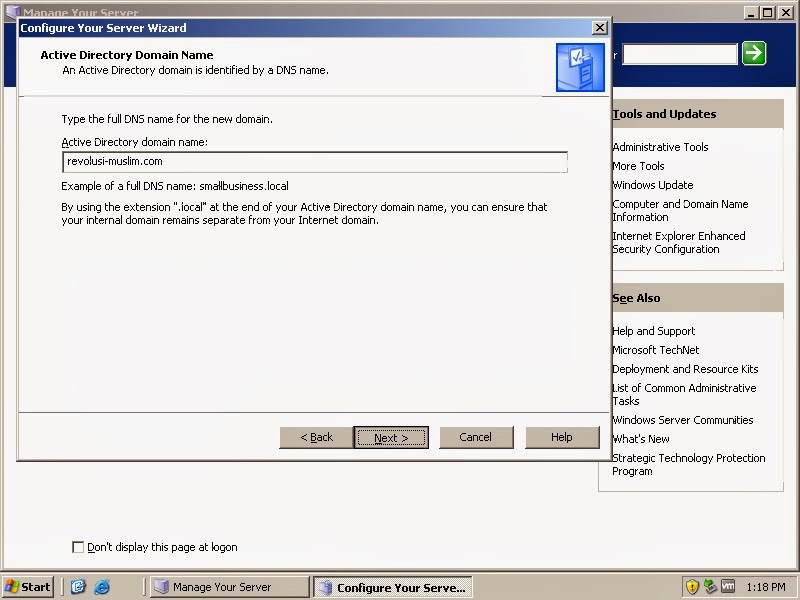The height and width of the screenshot is (600, 800).
Task: Click the Manage Your Server search box
Action: pos(680,54)
